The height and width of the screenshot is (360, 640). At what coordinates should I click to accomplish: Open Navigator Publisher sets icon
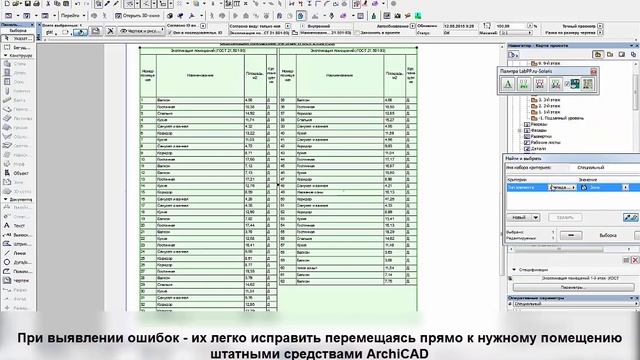click(x=633, y=54)
